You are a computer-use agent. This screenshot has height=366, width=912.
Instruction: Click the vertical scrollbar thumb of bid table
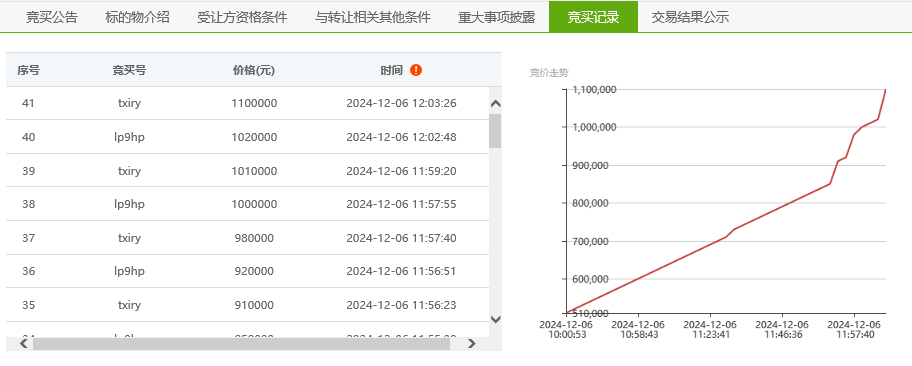tap(495, 131)
